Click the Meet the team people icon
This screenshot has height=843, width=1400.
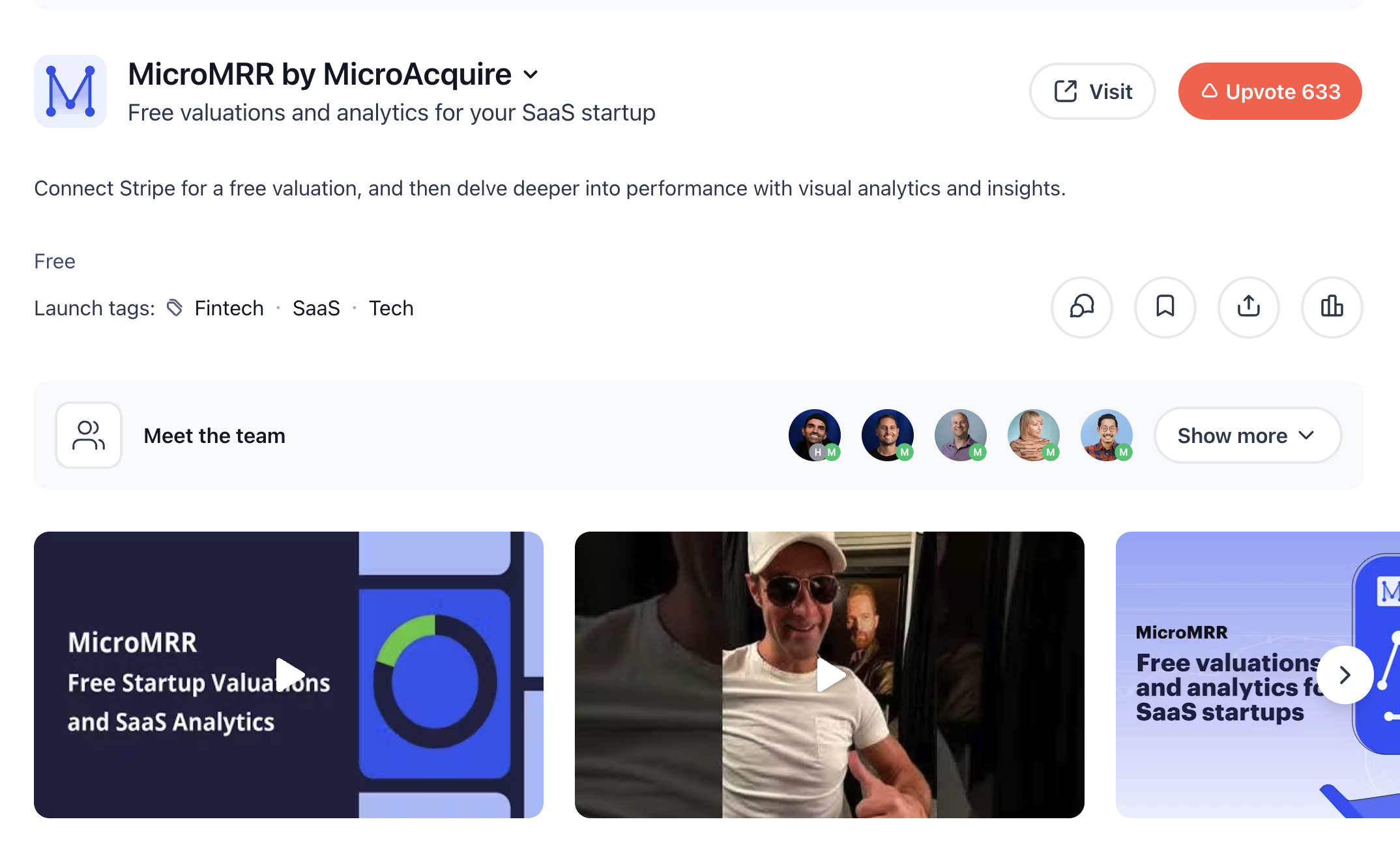pyautogui.click(x=89, y=435)
